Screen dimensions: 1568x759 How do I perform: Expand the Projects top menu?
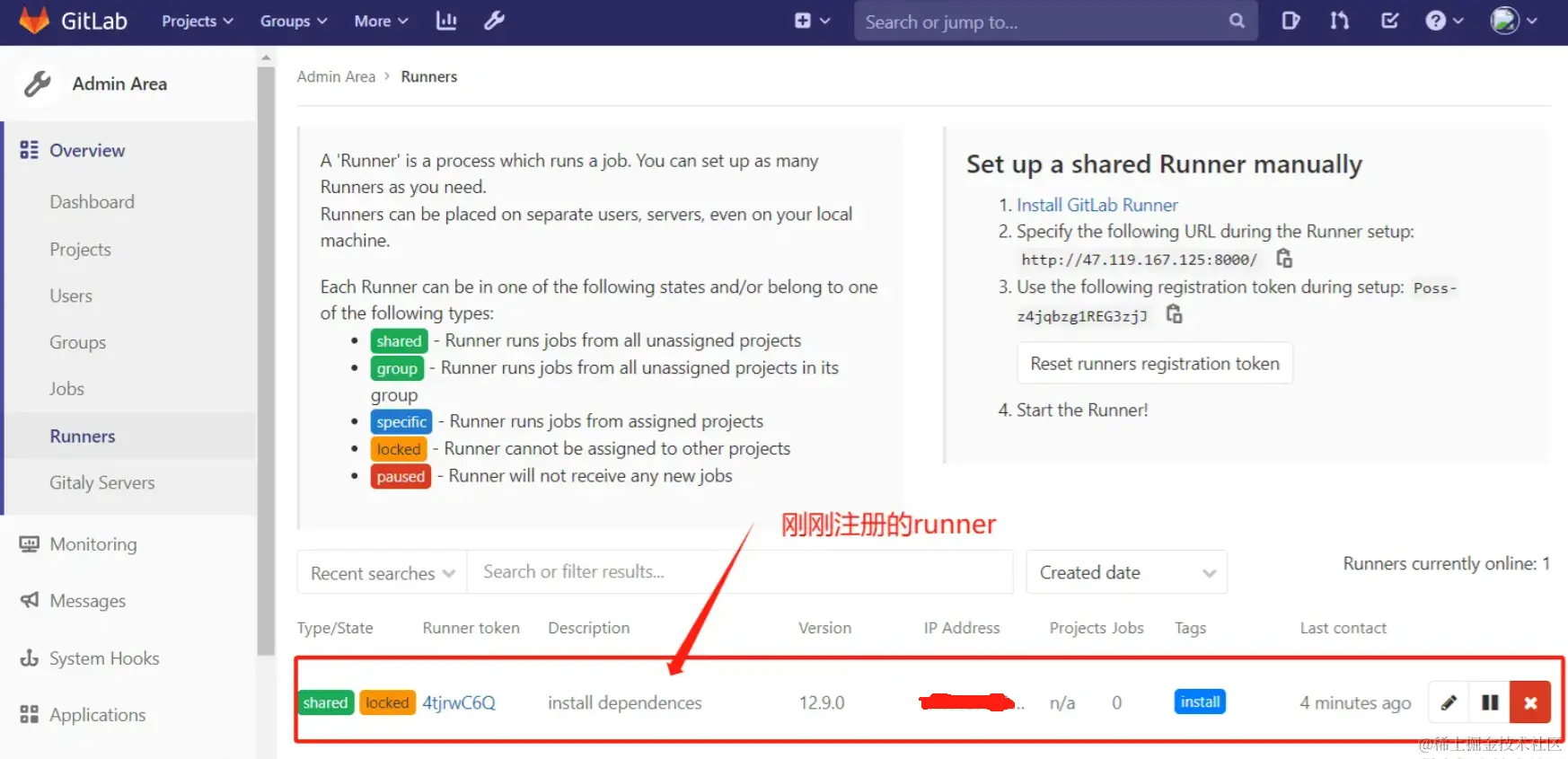197,21
